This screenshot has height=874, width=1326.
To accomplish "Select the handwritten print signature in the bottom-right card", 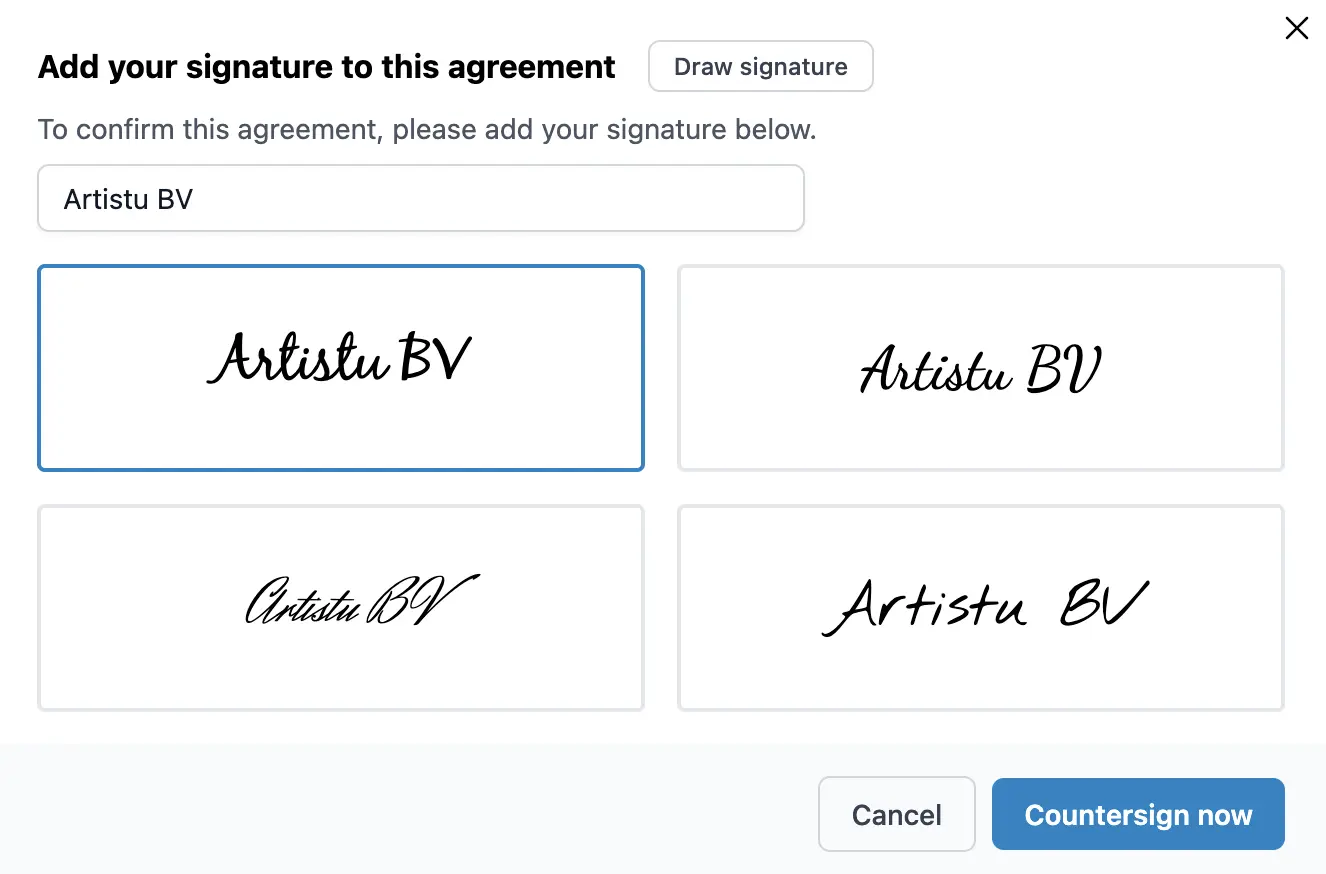I will tap(980, 608).
